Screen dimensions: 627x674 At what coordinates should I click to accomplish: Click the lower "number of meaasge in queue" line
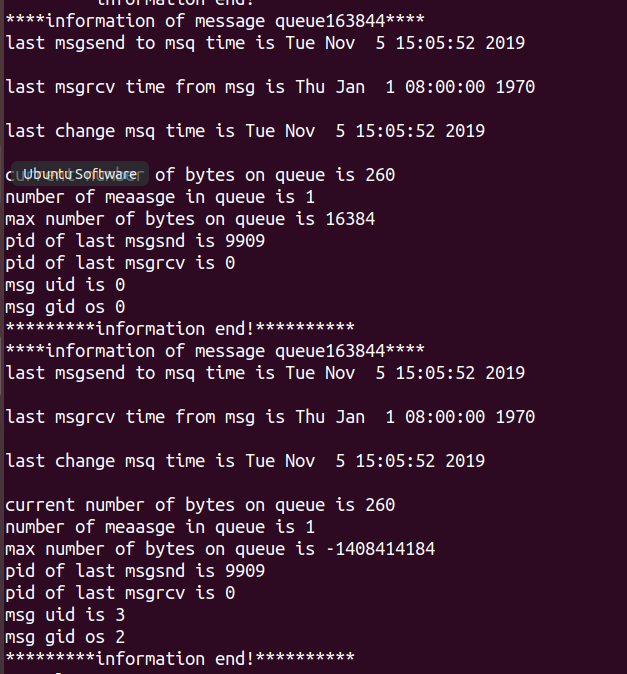click(x=160, y=527)
